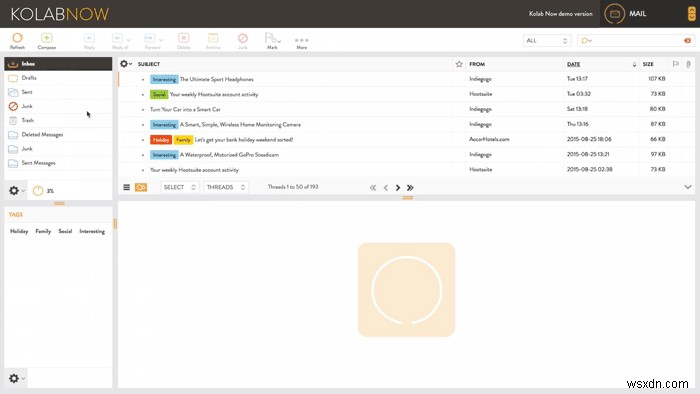
Task: Open 'The Ultimate Sport Headphones' message
Action: click(217, 79)
